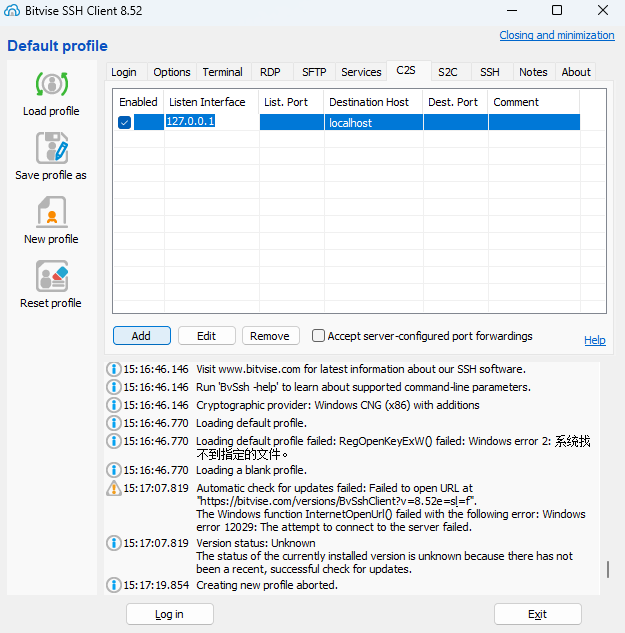This screenshot has width=625, height=633.
Task: Open the SFTP tab
Action: (314, 72)
